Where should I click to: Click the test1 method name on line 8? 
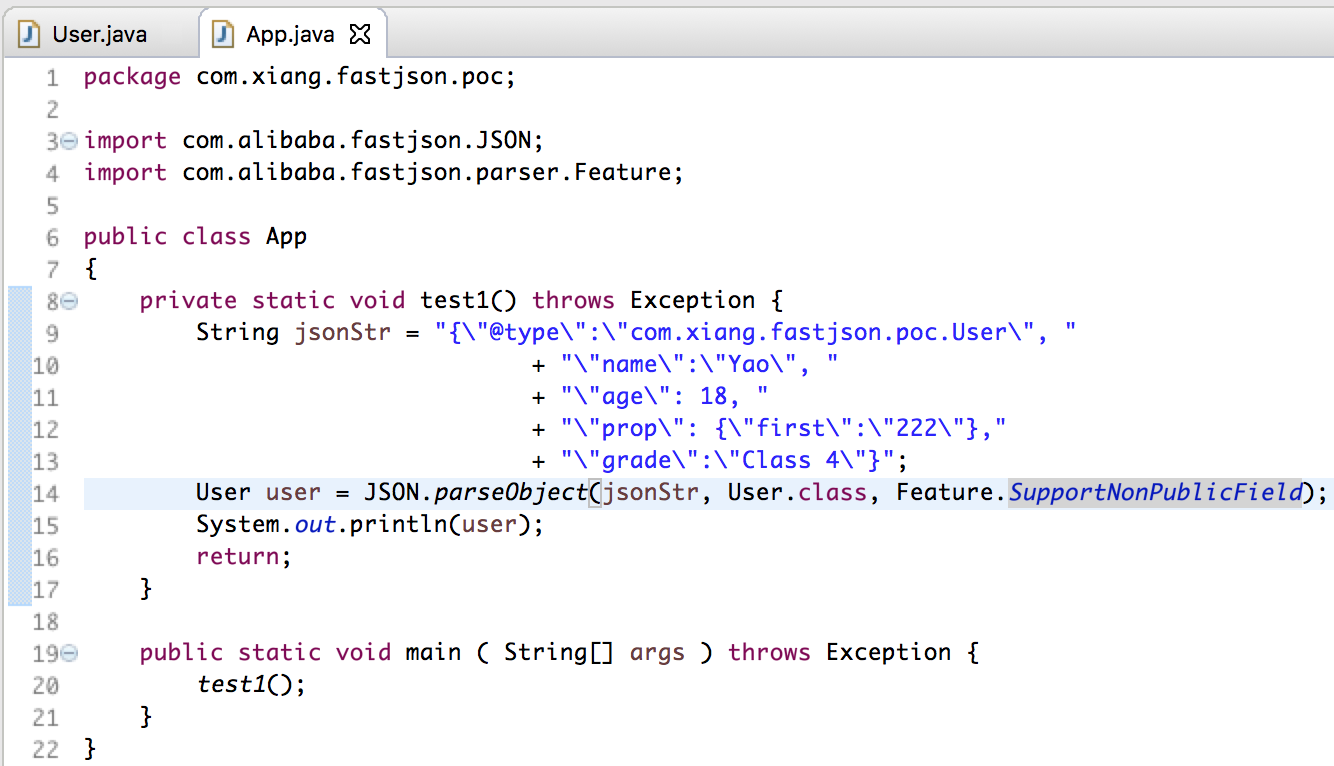454,300
